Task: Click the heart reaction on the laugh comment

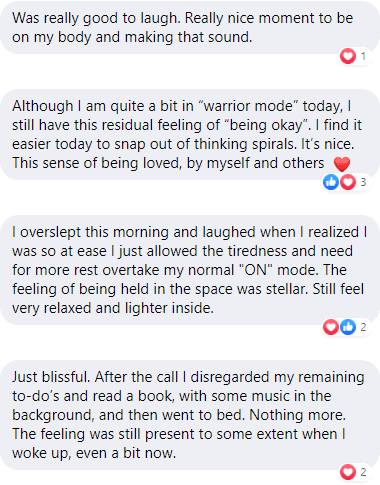Action: (348, 56)
